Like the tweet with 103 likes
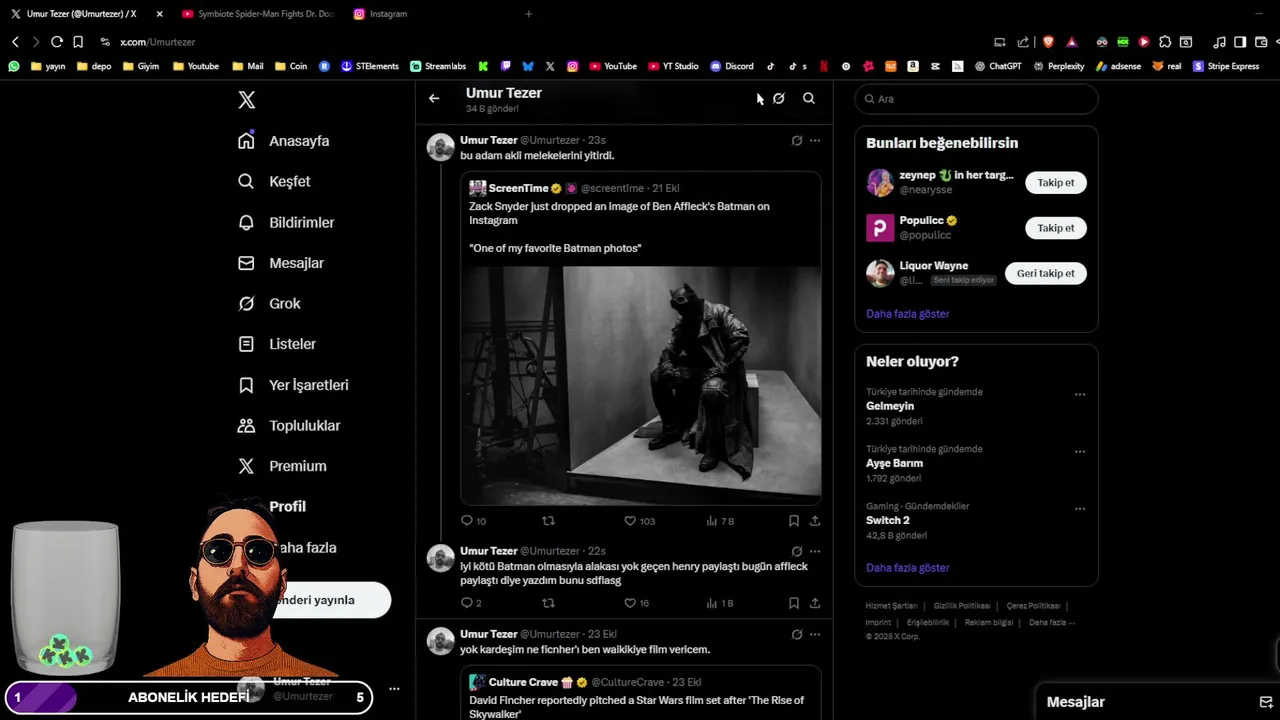The image size is (1280, 720). coord(640,521)
